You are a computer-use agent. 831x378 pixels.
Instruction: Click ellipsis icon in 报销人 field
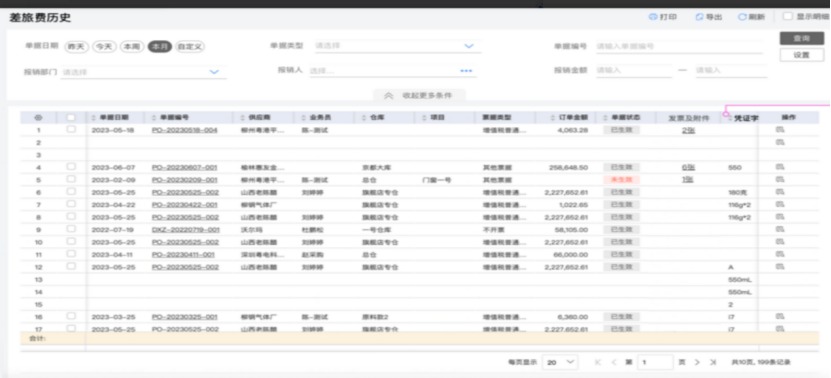[466, 71]
